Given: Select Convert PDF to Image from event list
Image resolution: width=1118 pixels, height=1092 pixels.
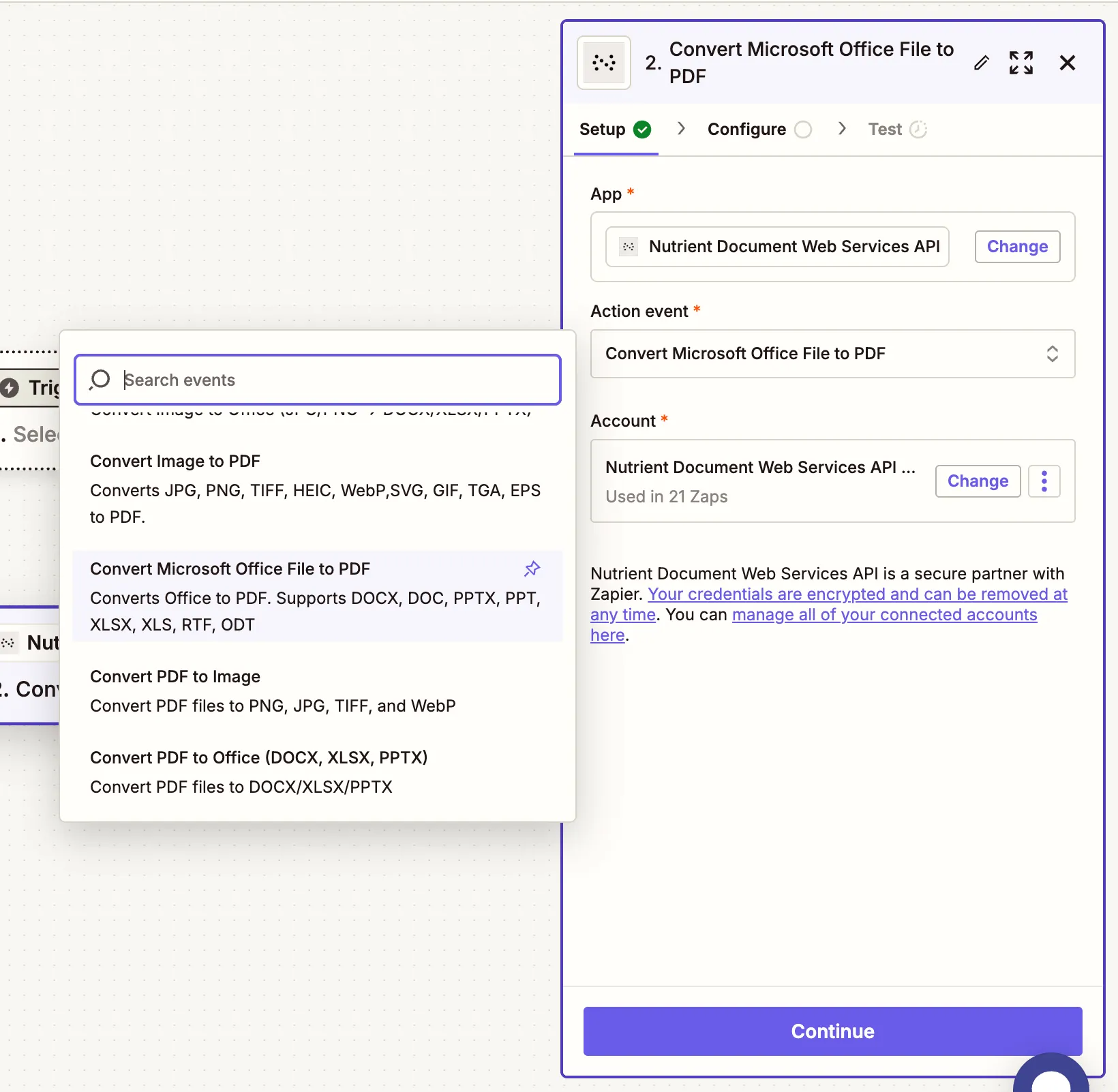Looking at the screenshot, I should (175, 676).
